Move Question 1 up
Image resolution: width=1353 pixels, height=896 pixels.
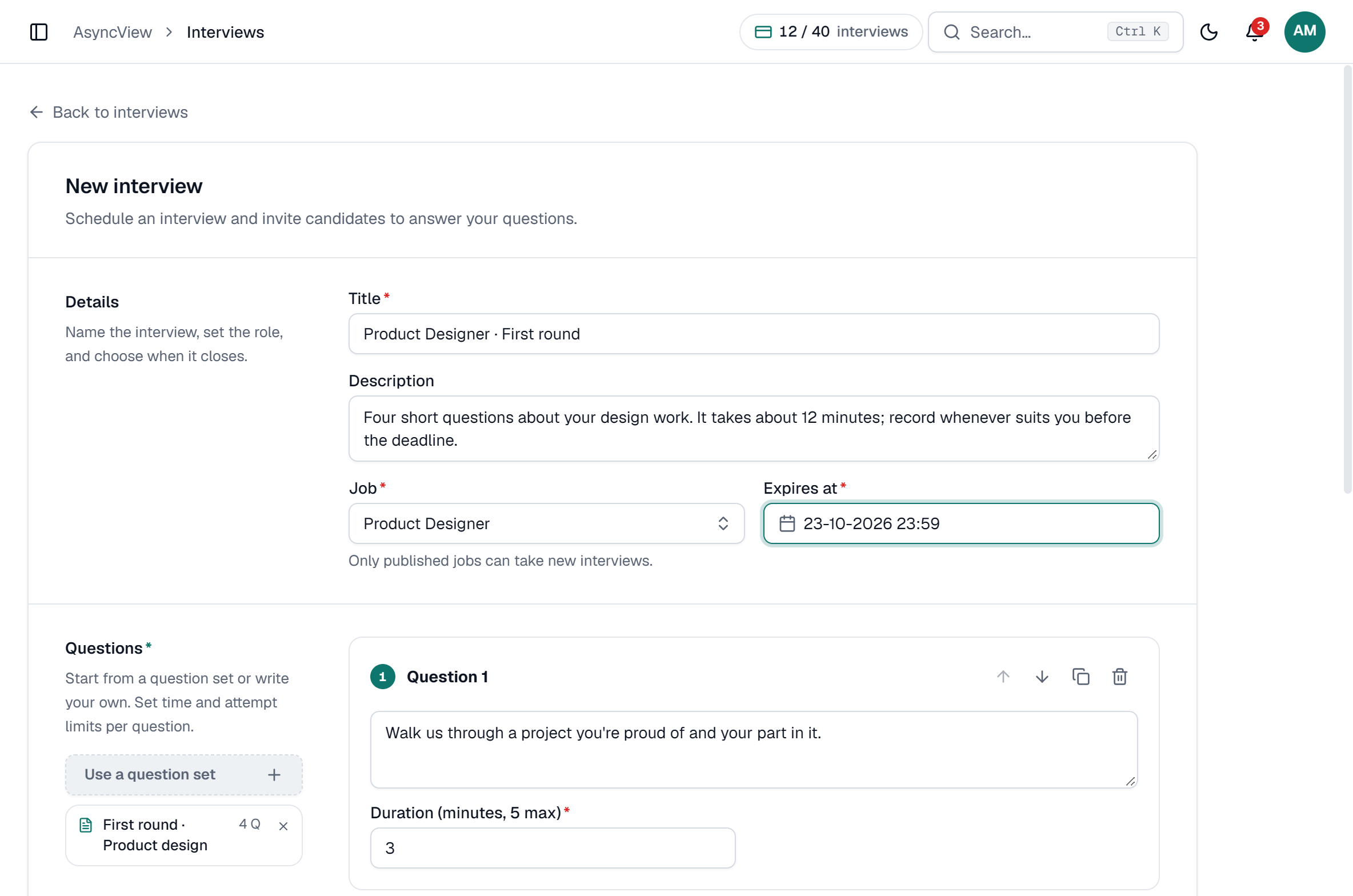pyautogui.click(x=1003, y=677)
